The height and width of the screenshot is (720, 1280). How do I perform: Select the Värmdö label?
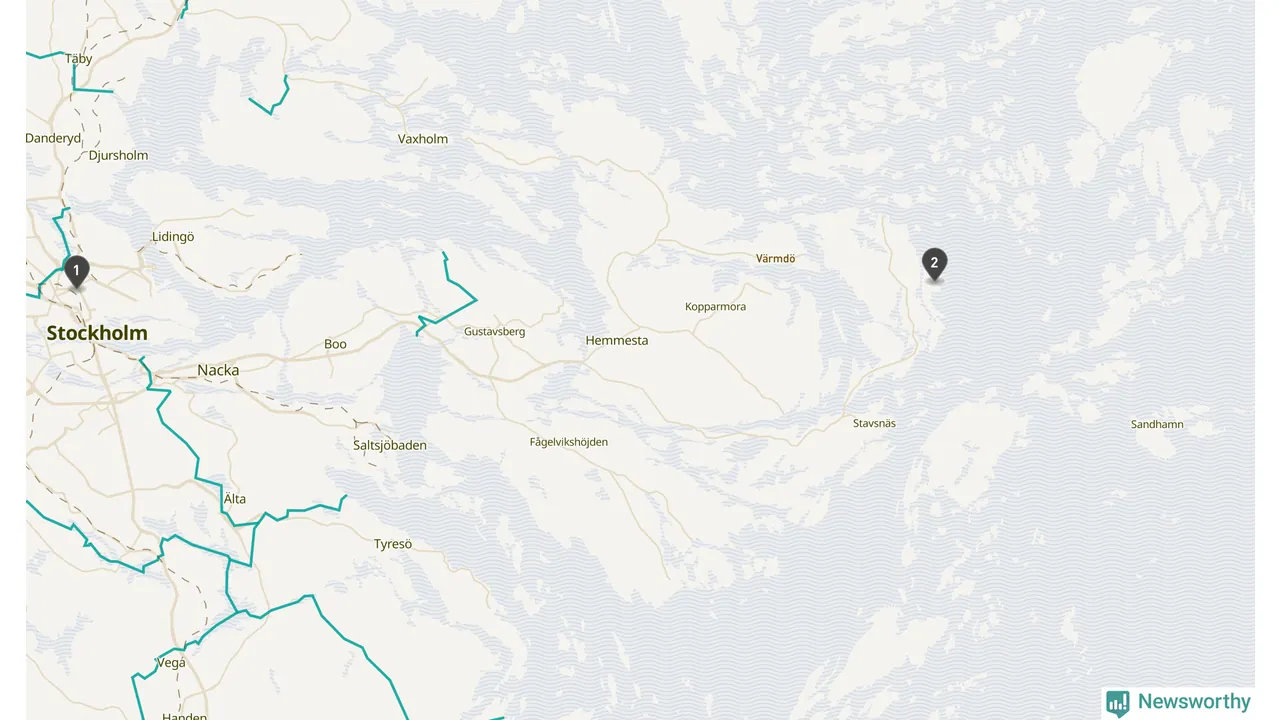point(775,258)
